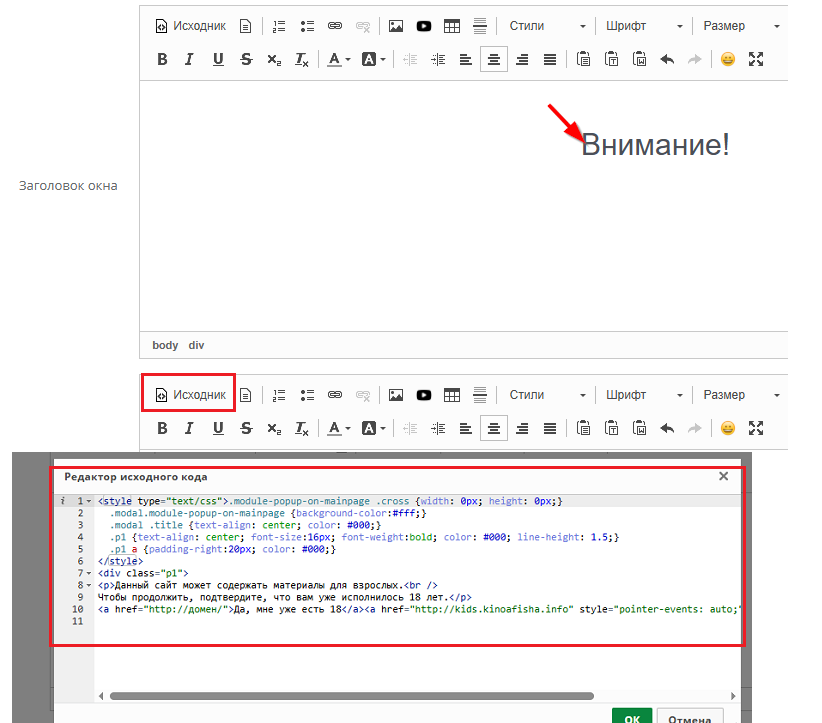
Task: Toggle bold in the upper editor toolbar
Action: click(162, 59)
